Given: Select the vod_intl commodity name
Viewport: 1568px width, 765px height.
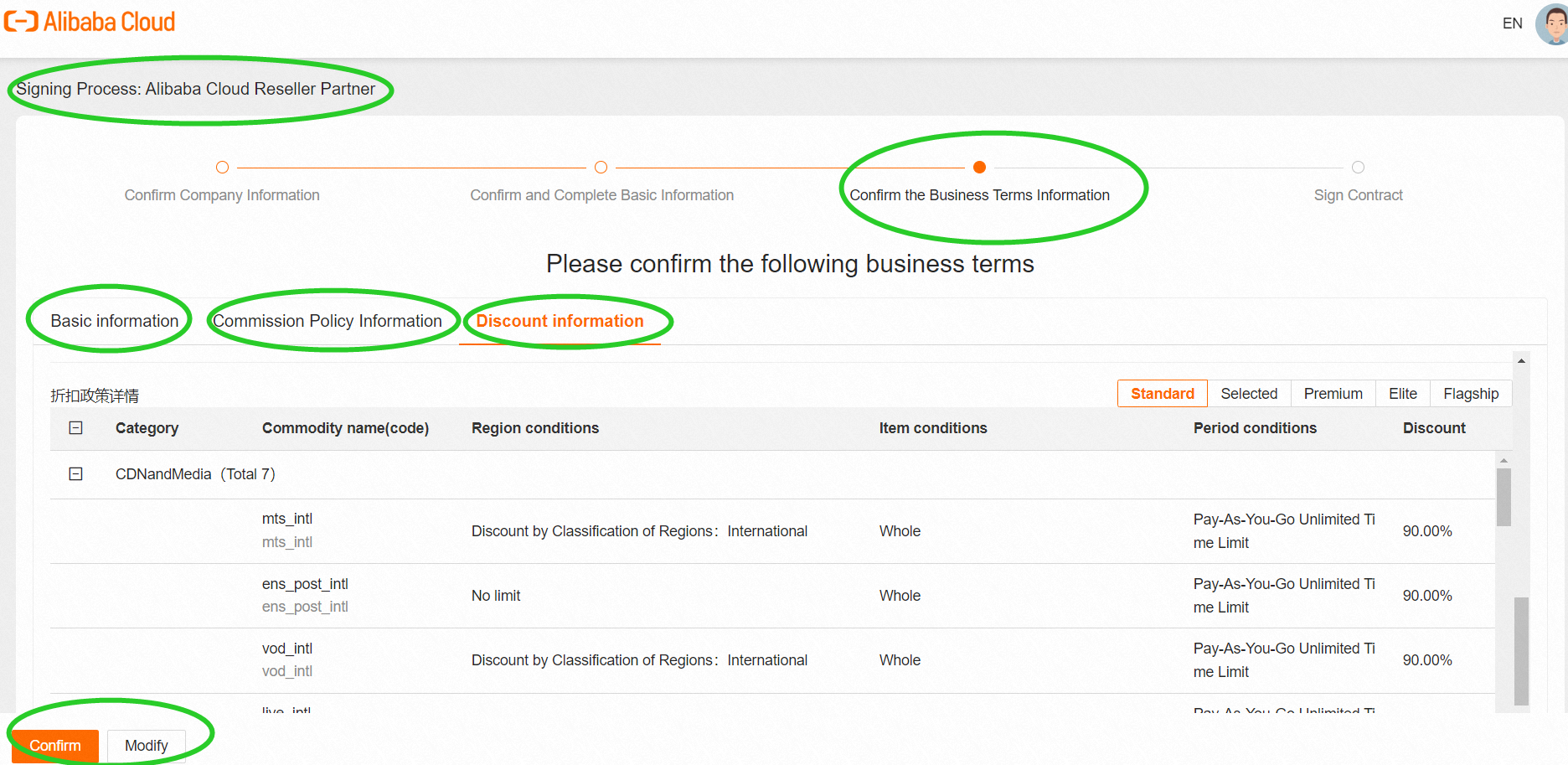Looking at the screenshot, I should 287,649.
